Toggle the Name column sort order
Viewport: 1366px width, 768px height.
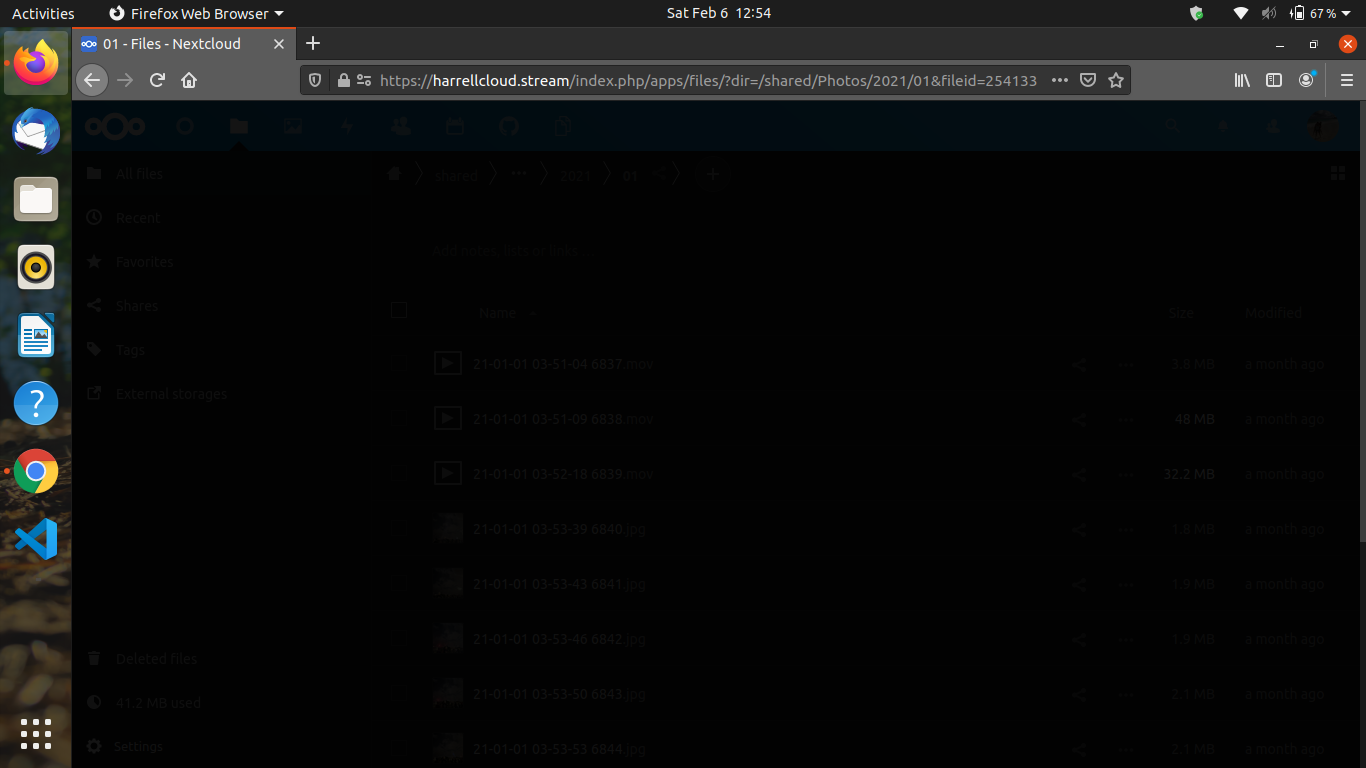click(x=497, y=312)
